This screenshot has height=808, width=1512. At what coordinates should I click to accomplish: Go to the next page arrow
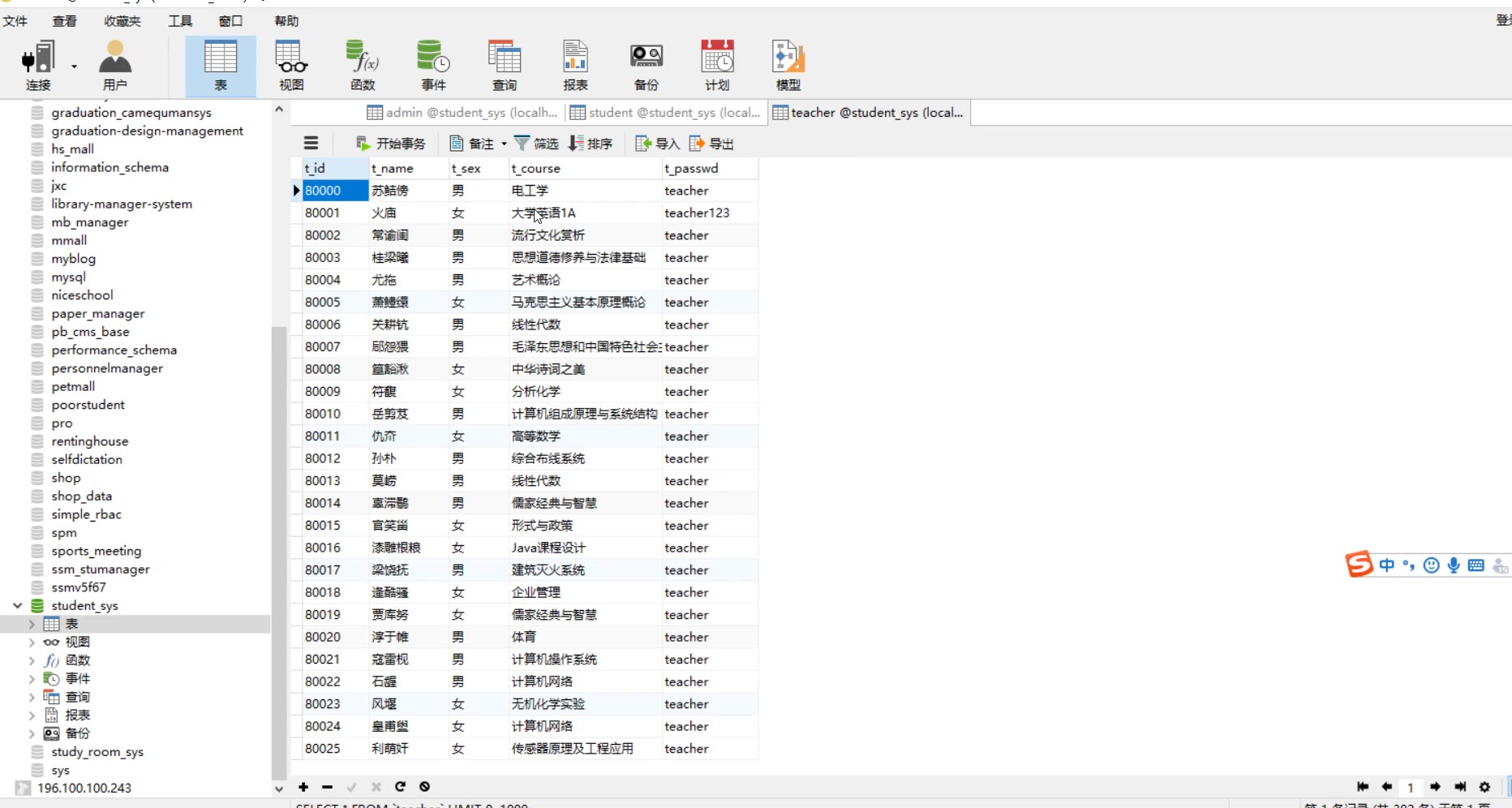pyautogui.click(x=1435, y=787)
